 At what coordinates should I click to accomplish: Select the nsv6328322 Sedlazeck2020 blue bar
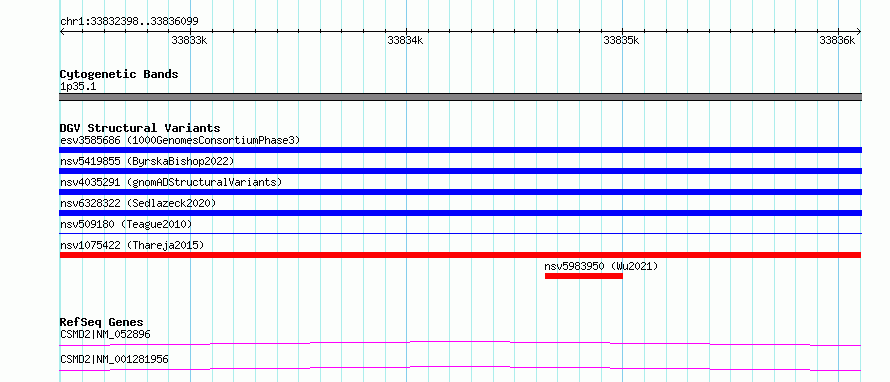click(x=460, y=213)
